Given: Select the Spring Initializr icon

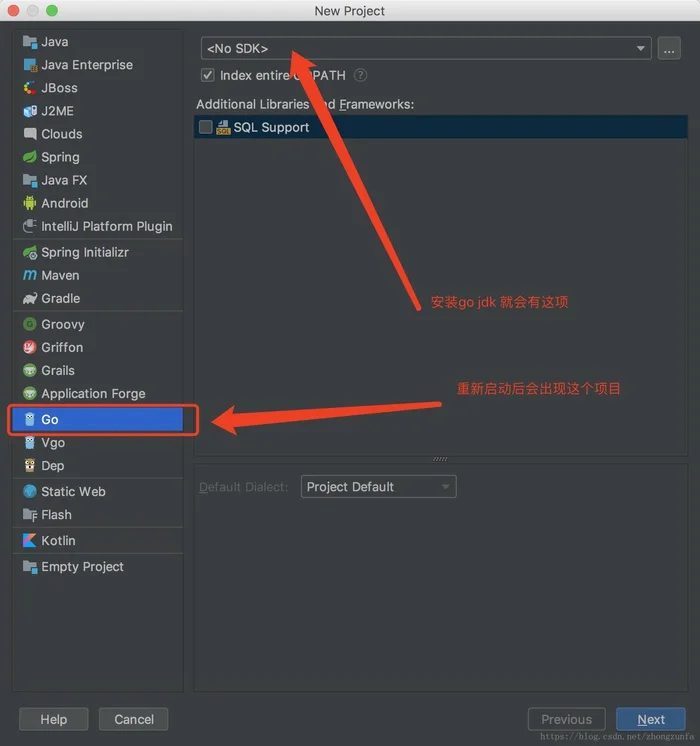Looking at the screenshot, I should click(x=30, y=252).
